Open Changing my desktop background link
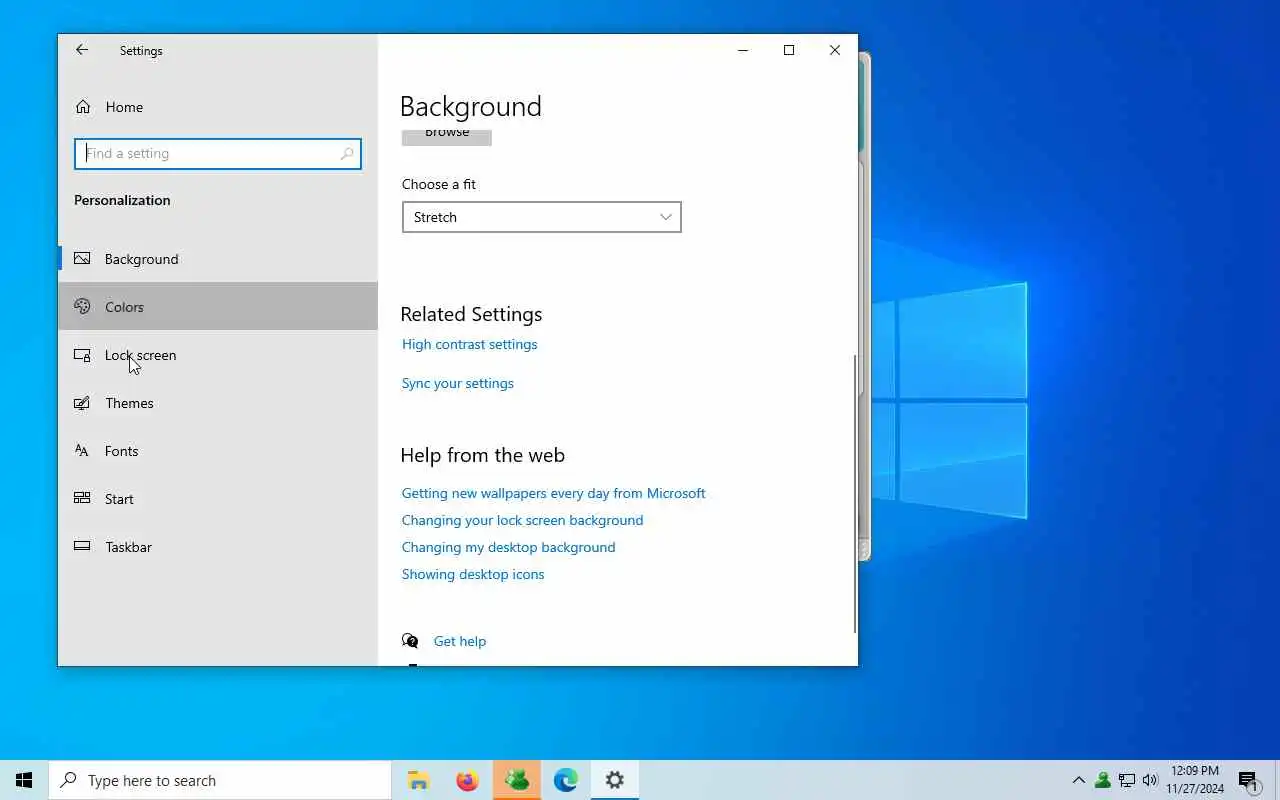Image resolution: width=1280 pixels, height=800 pixels. (508, 547)
